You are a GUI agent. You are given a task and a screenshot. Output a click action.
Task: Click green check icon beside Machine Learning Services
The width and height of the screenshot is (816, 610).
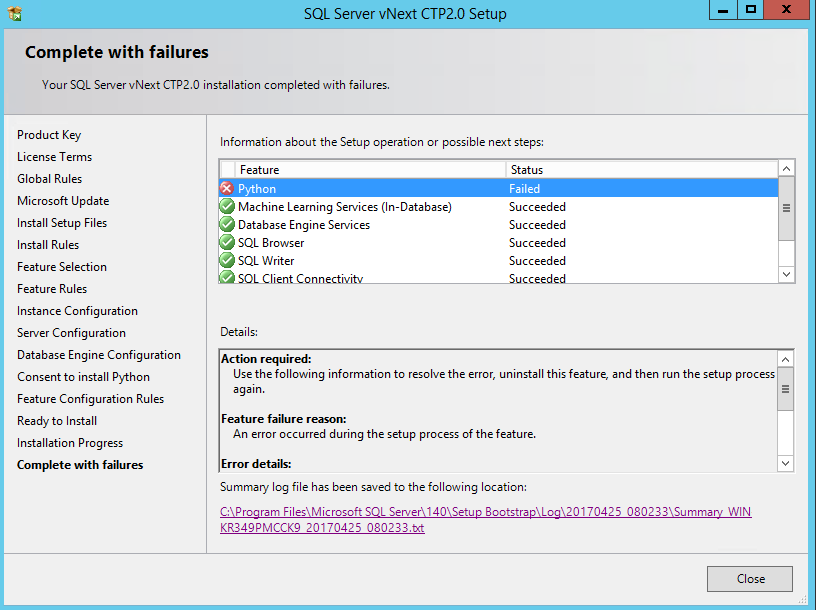(227, 207)
